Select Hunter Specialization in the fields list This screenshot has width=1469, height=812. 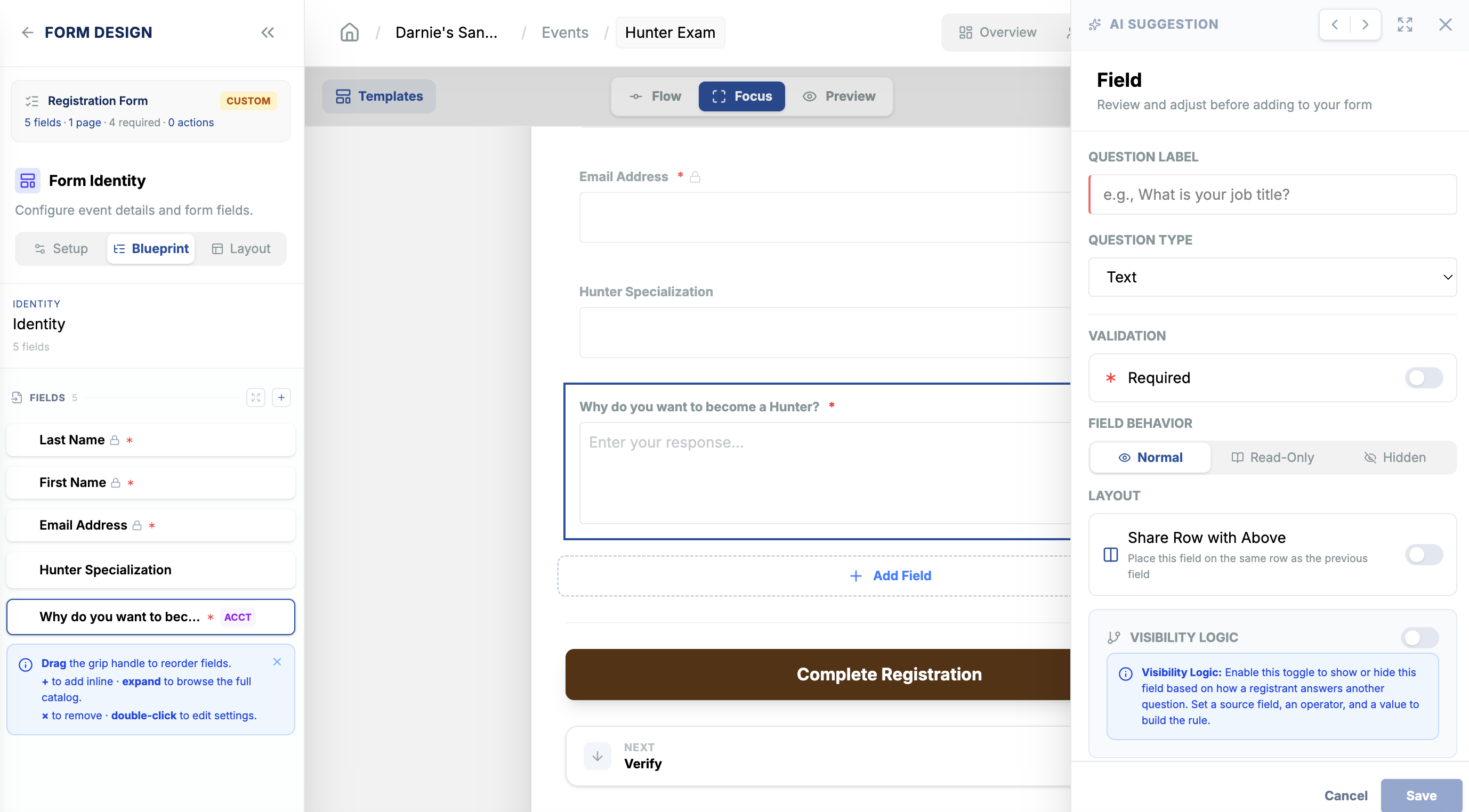(x=150, y=570)
